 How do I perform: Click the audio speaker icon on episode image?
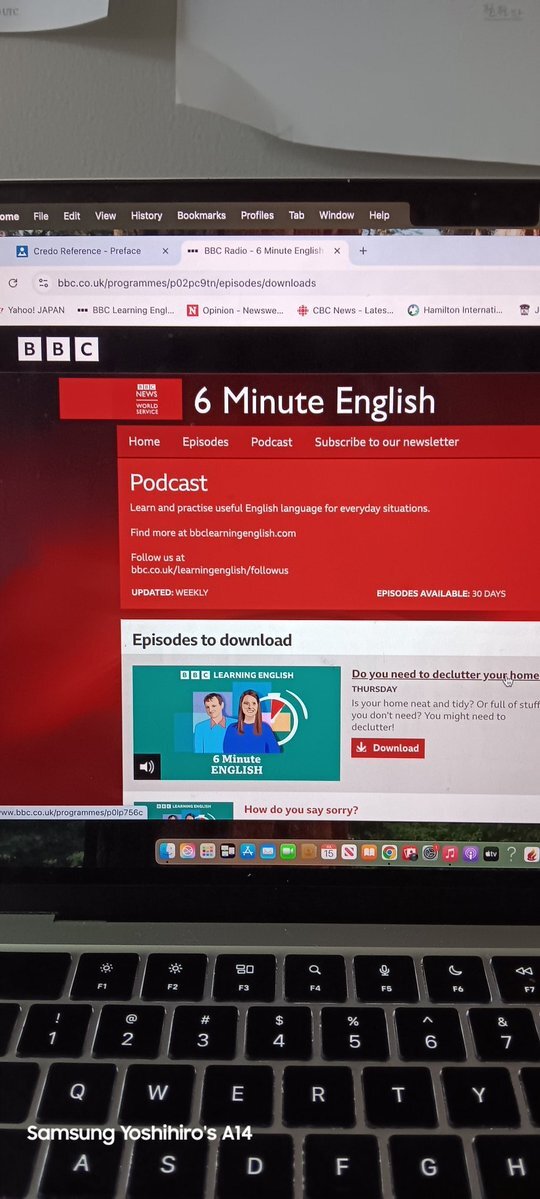[147, 766]
